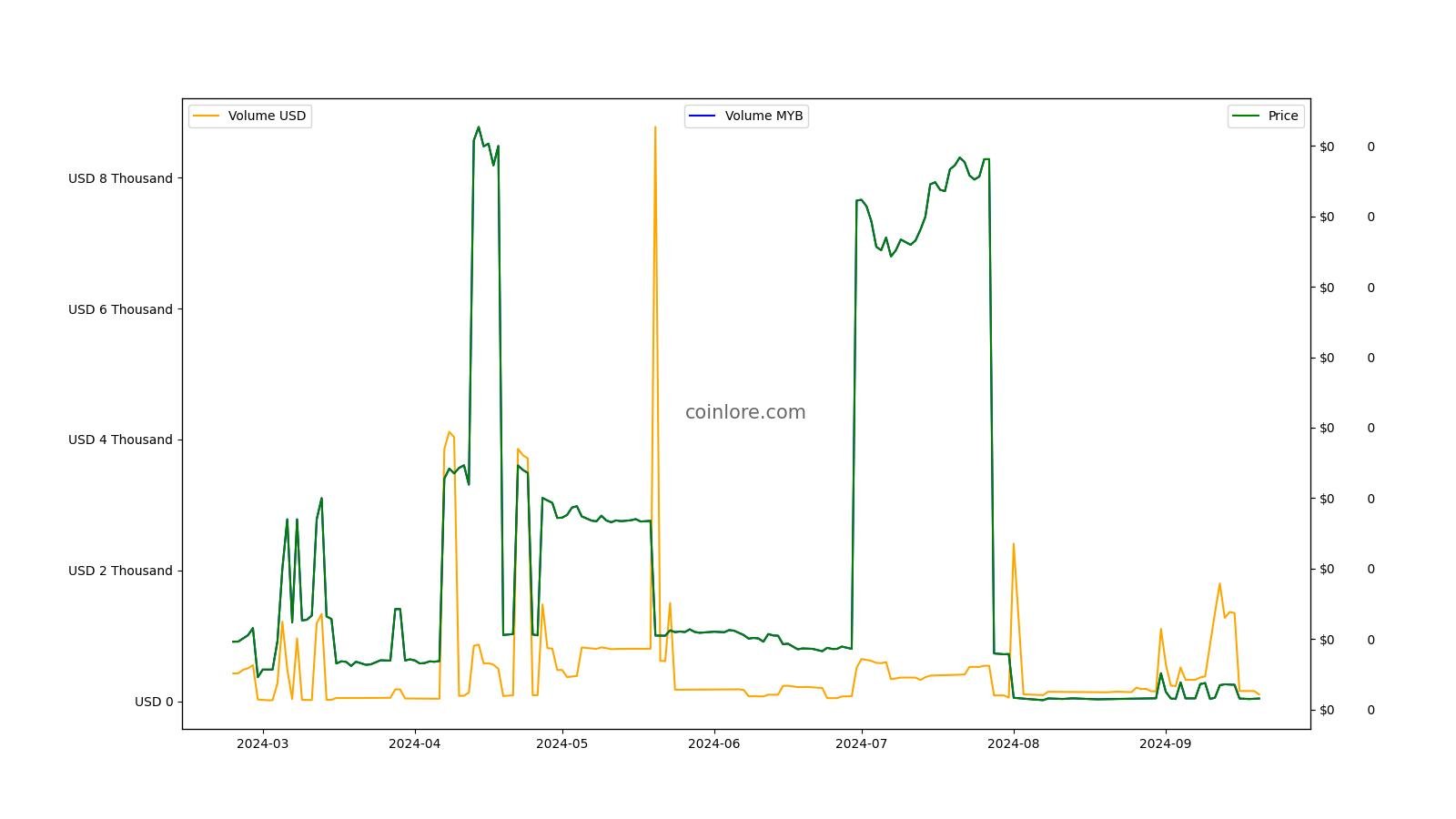Select the USD 4 Thousand axis label
This screenshot has height=819, width=1456.
point(120,440)
